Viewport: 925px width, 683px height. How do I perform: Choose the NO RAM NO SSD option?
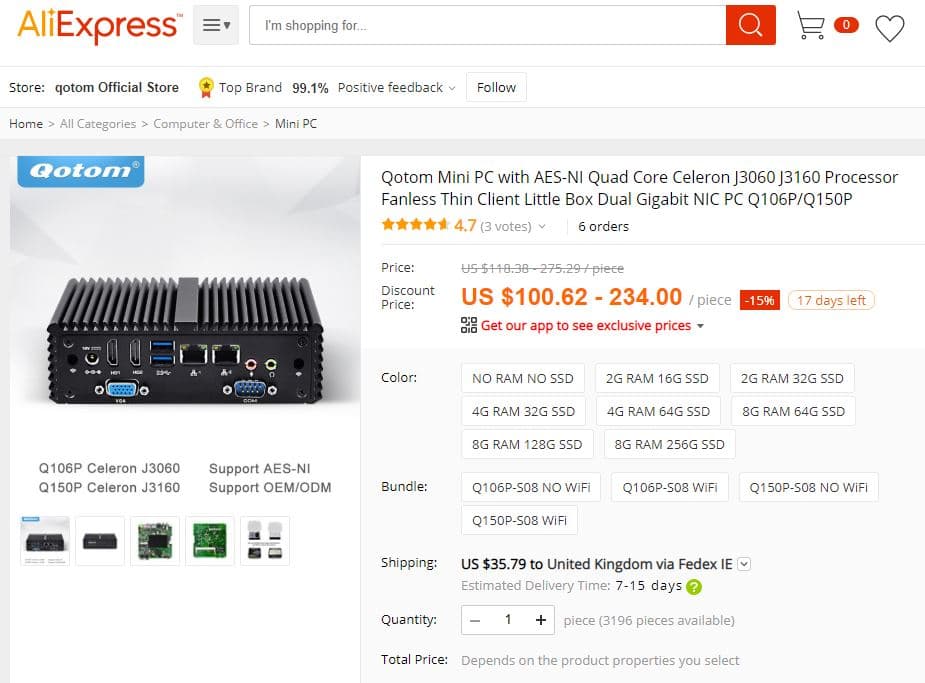pos(523,378)
